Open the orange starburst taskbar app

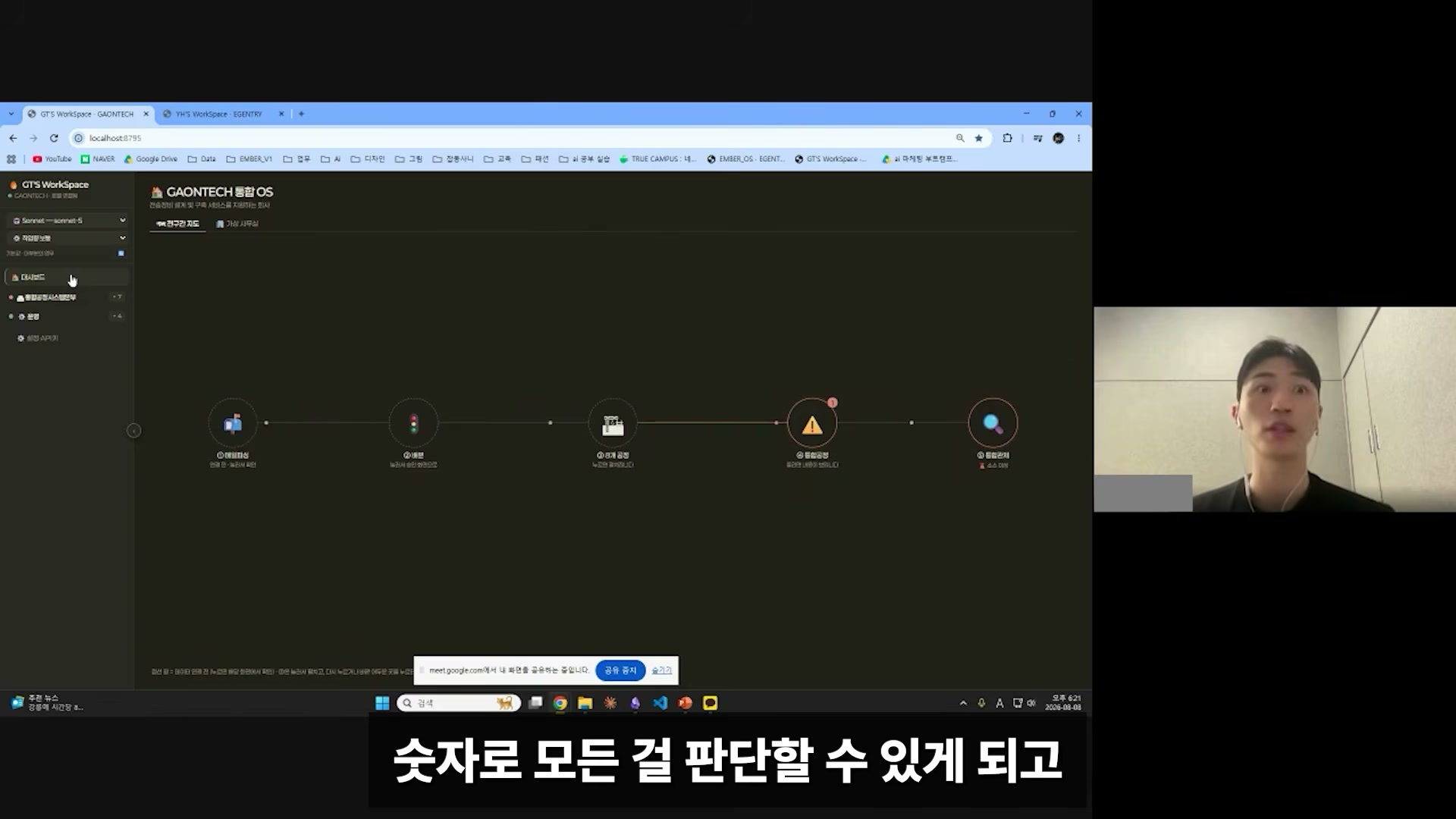click(x=610, y=703)
